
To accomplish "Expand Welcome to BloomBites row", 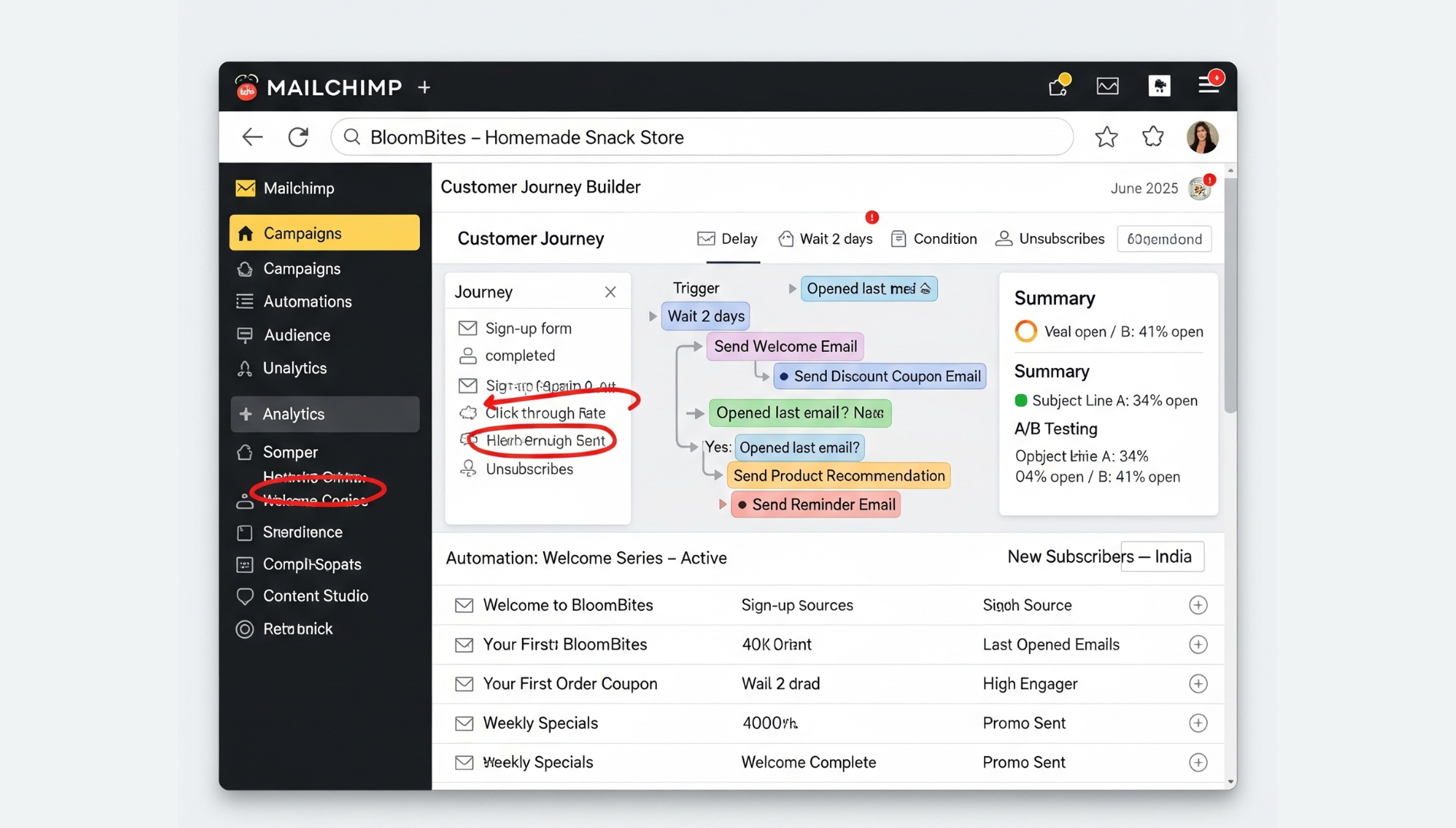I will (x=1198, y=606).
